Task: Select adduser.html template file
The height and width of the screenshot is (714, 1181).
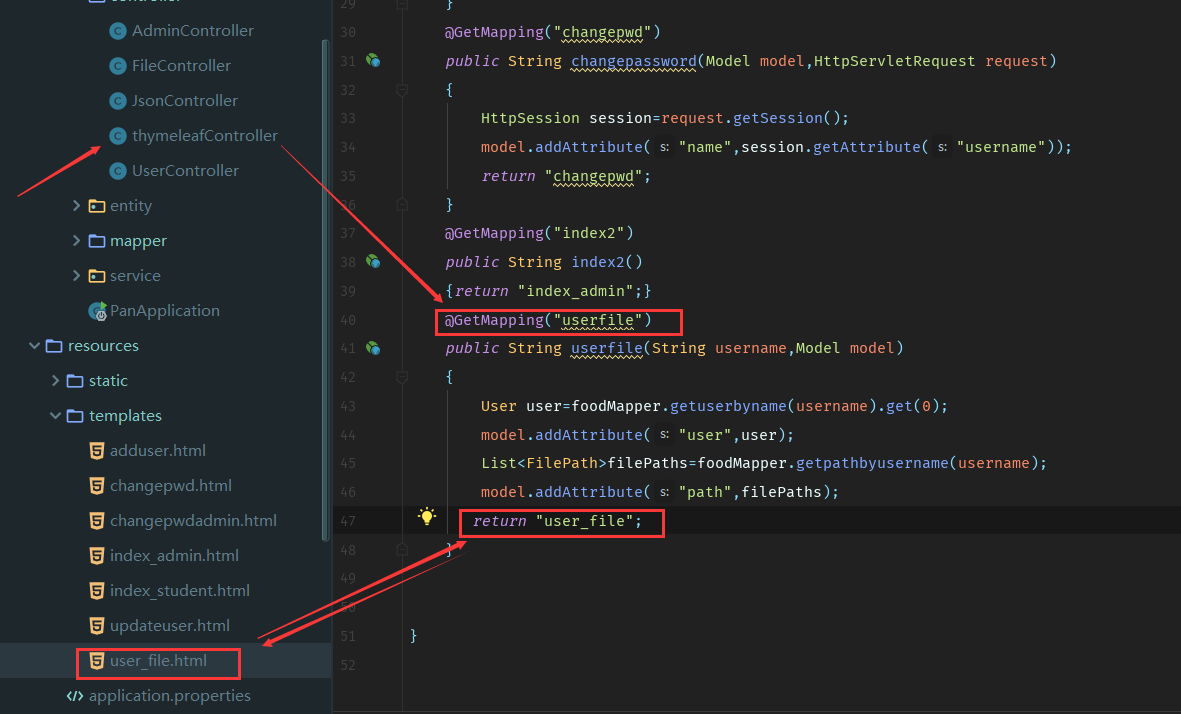Action: click(x=157, y=451)
